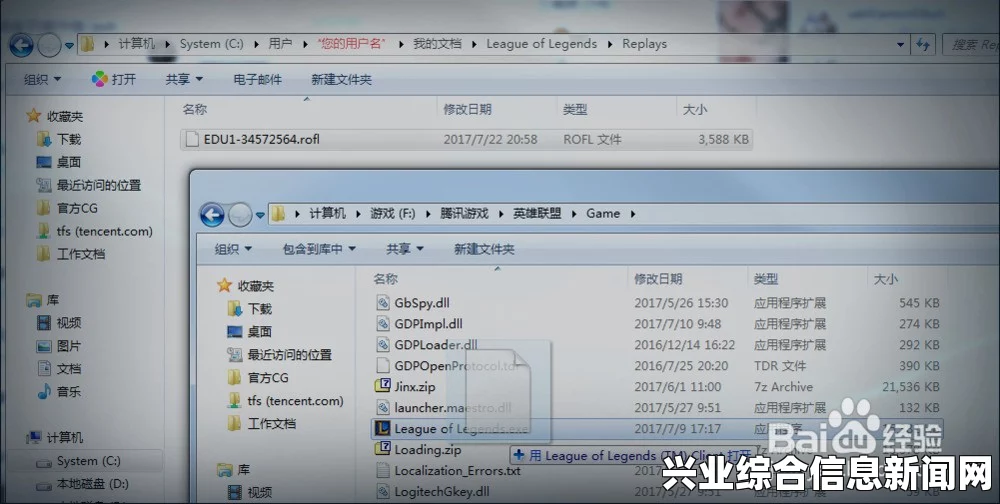Select GDPImpl.dll file icon
Screen dimensions: 1000x504
click(x=383, y=324)
